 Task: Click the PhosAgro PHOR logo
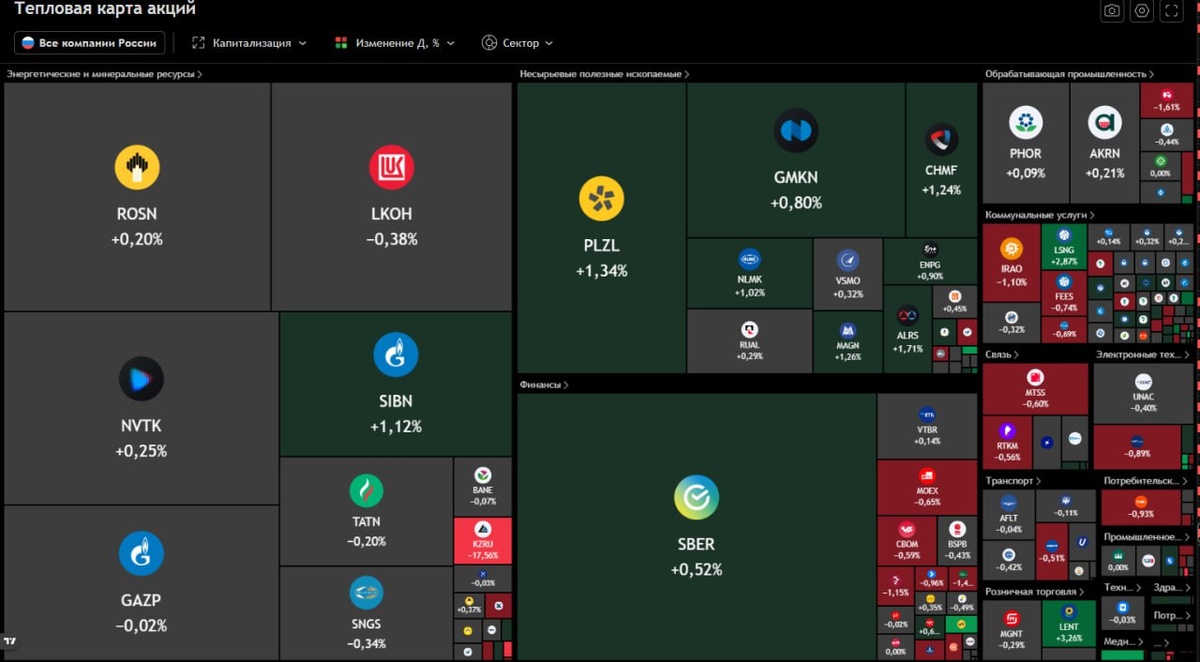pos(1025,123)
